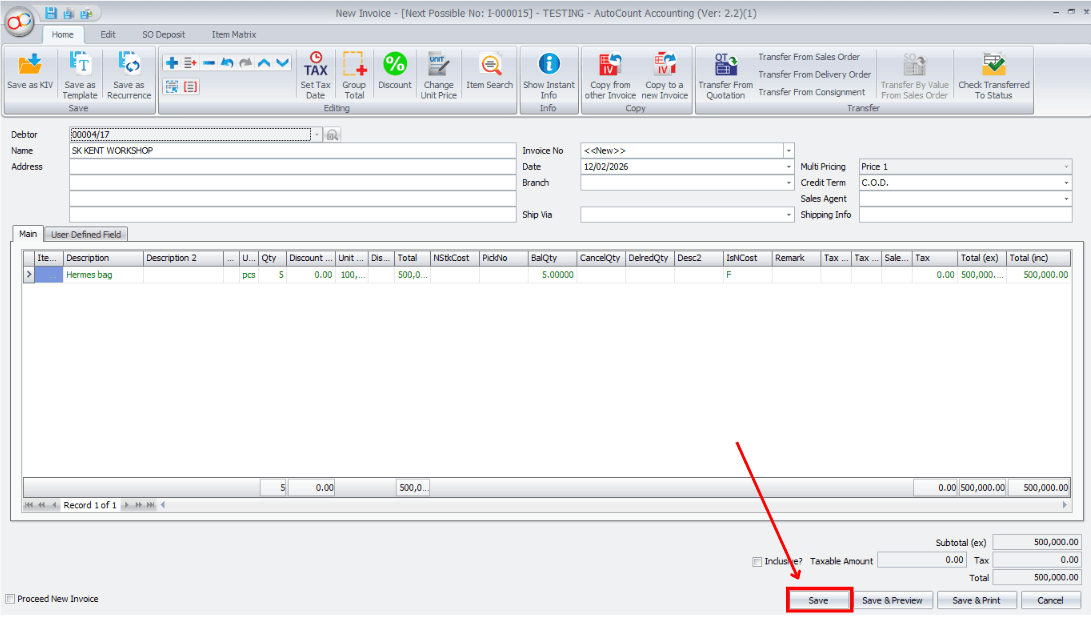Click the Save & Print button
This screenshot has width=1091, height=618.
pos(977,600)
